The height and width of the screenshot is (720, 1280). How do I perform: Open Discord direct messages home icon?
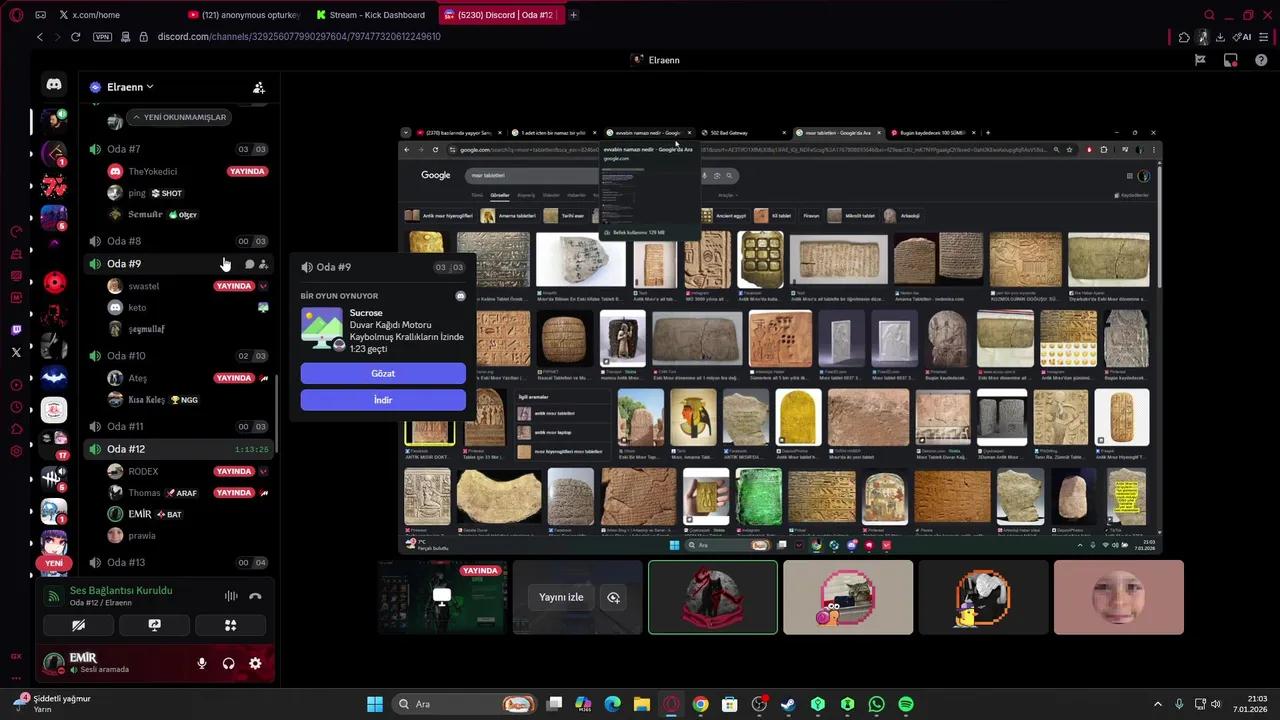pyautogui.click(x=54, y=85)
